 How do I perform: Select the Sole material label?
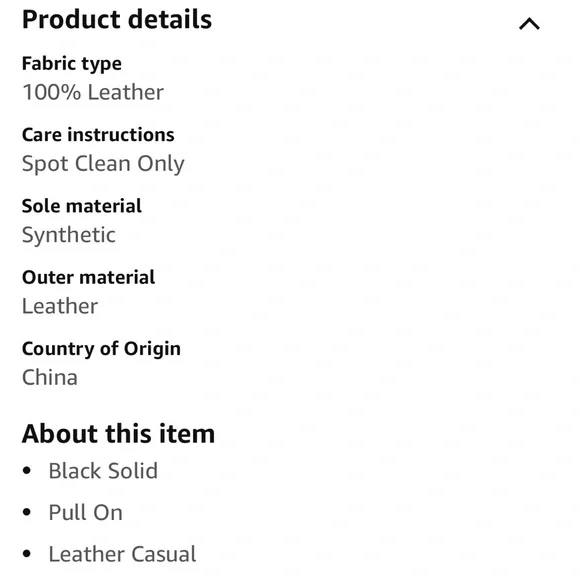point(82,206)
